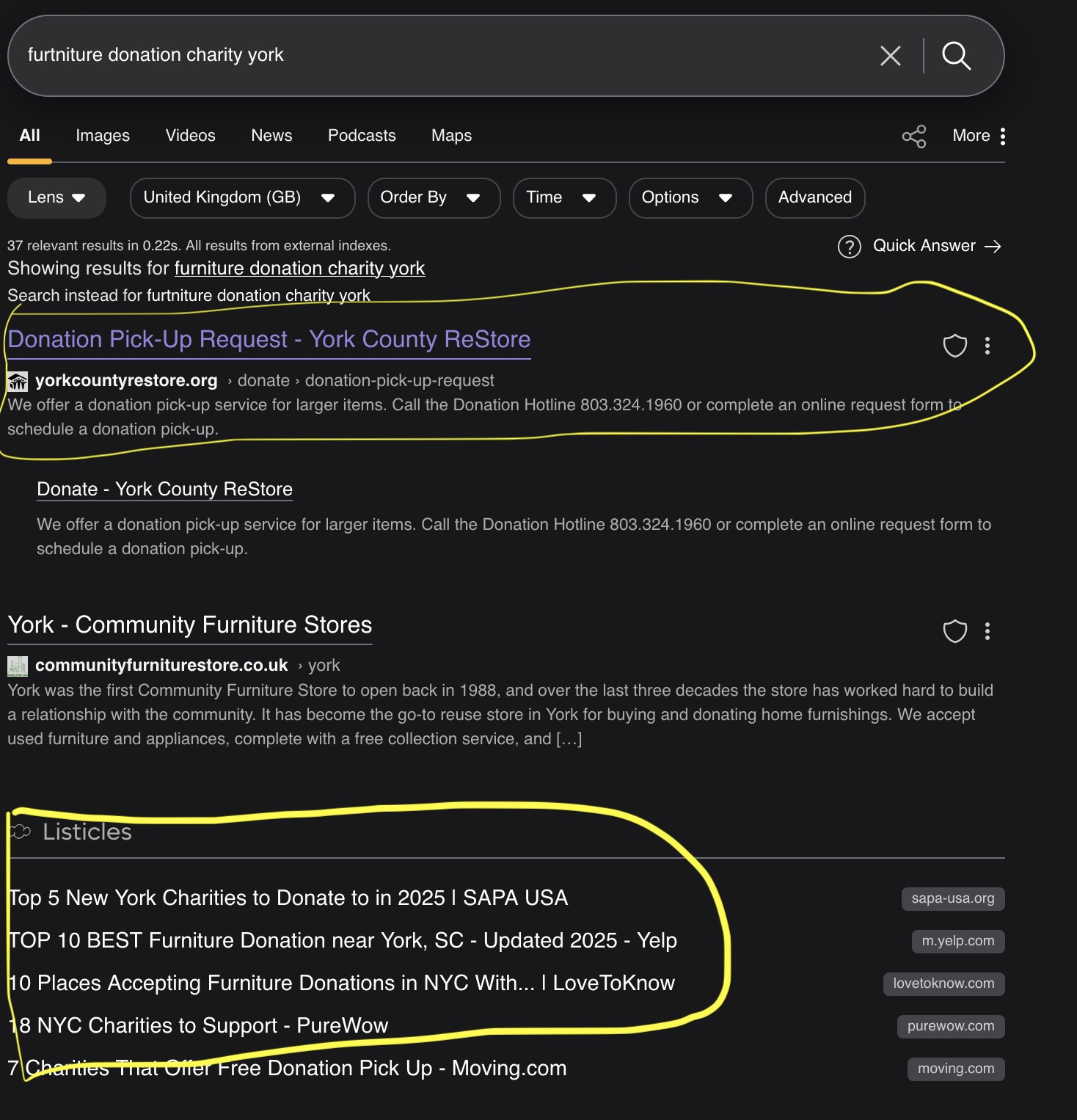Switch to the Images tab
1077x1120 pixels.
pyautogui.click(x=103, y=136)
